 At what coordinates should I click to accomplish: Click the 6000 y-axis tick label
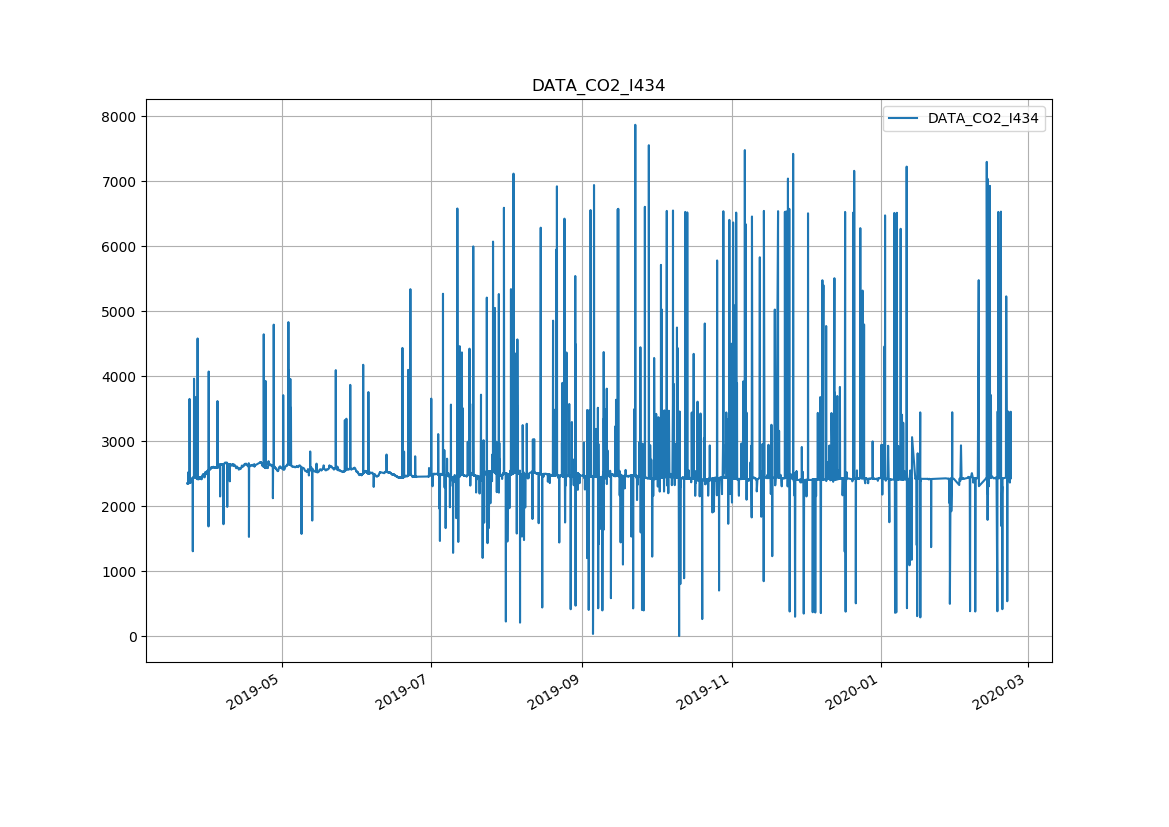click(x=120, y=247)
